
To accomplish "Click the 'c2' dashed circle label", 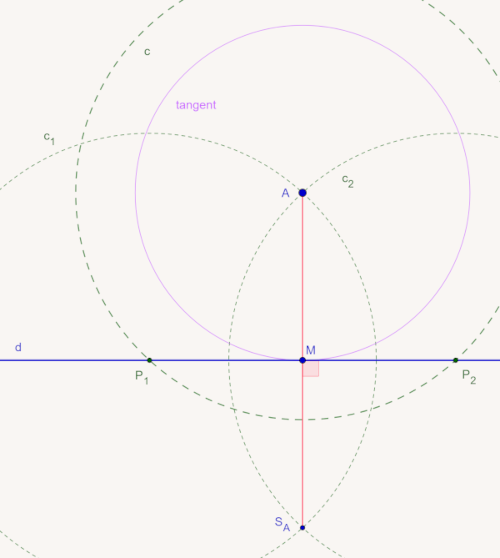I will 348,181.
